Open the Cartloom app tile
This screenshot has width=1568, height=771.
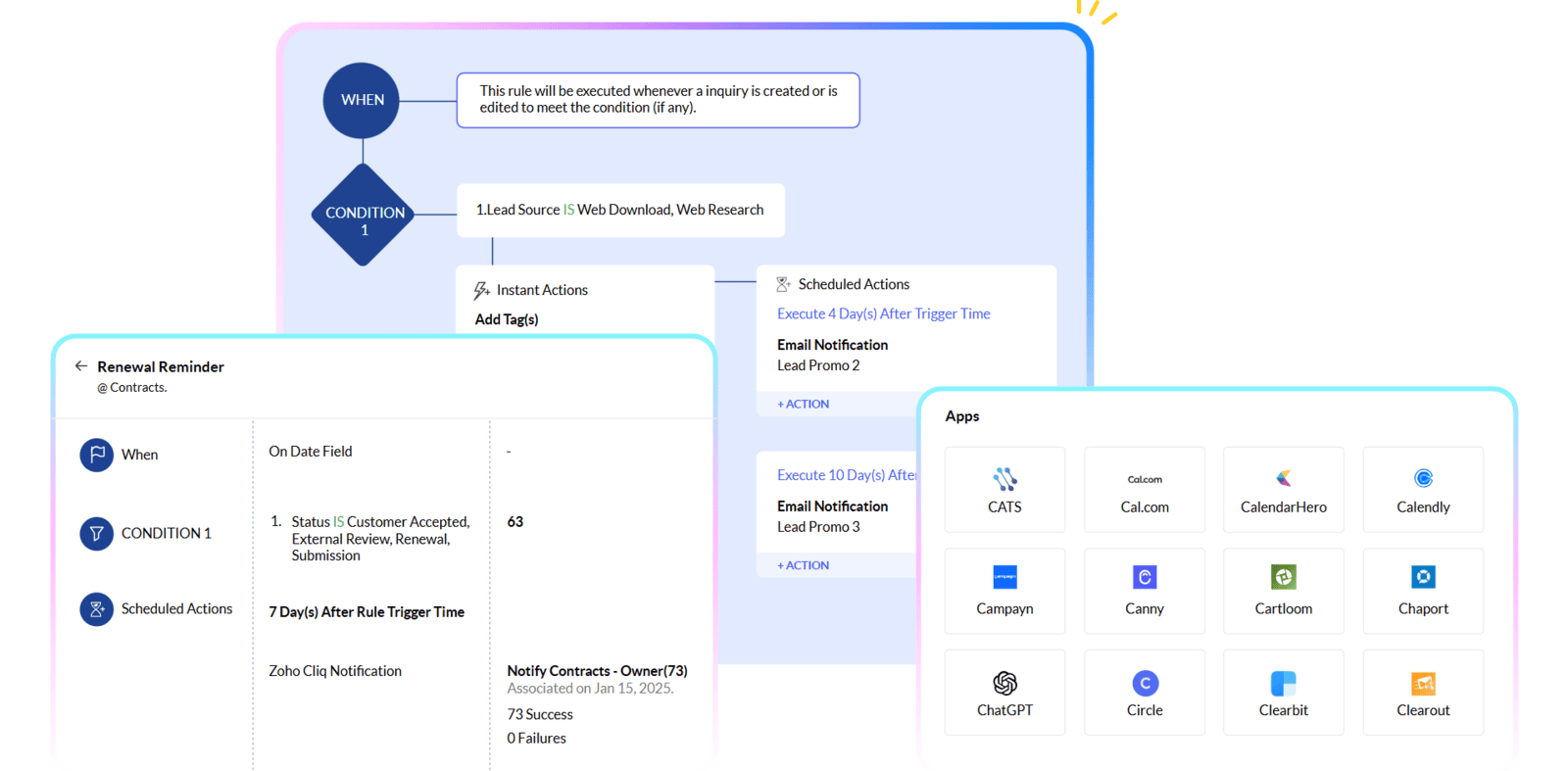1283,591
